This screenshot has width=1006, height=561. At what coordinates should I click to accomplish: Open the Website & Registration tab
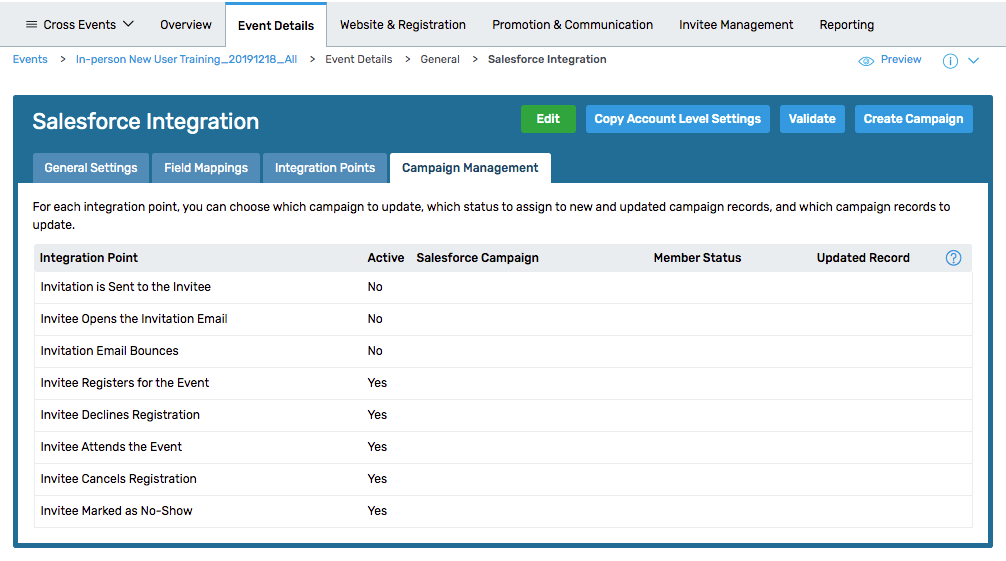(x=403, y=24)
